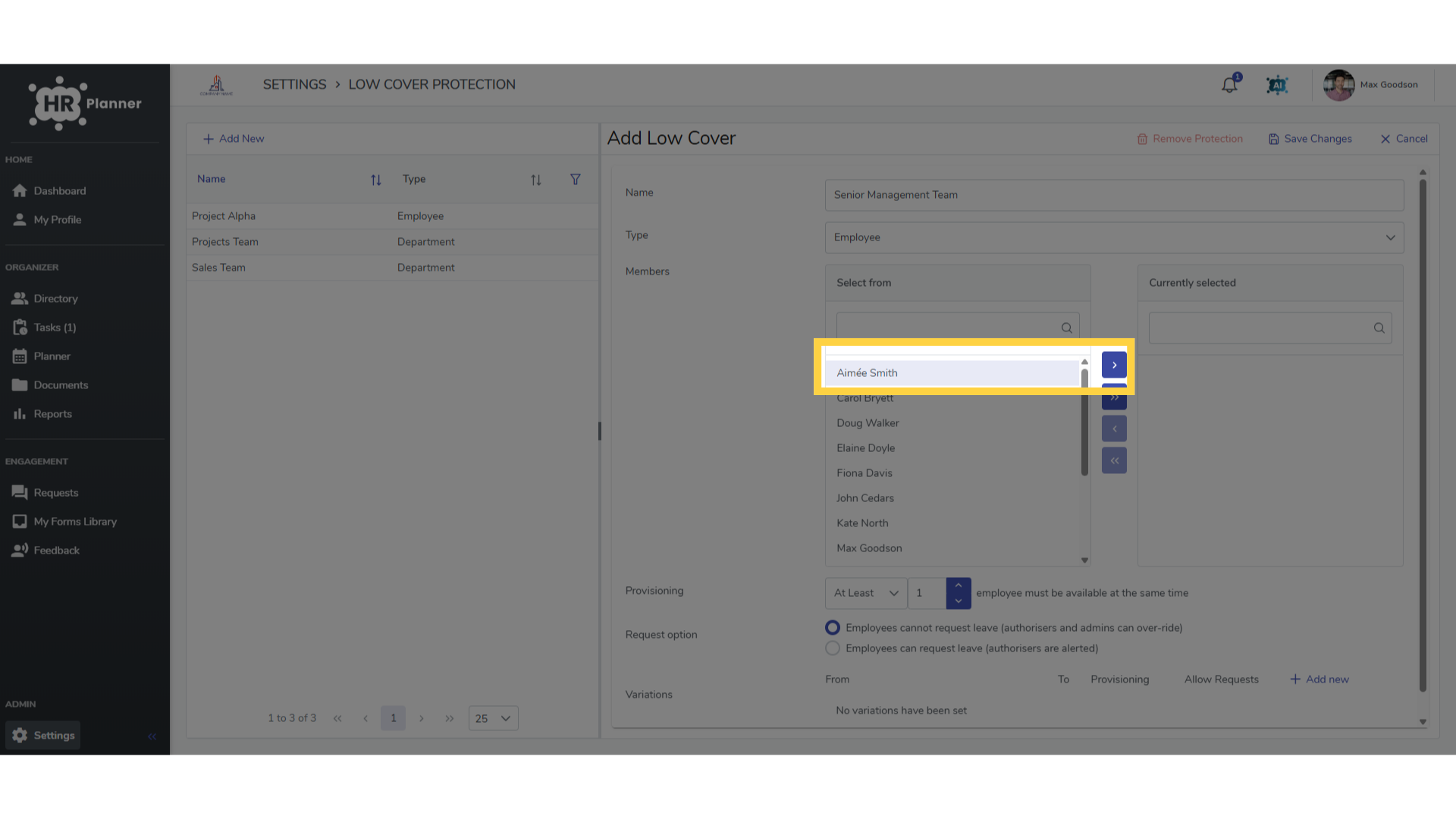Decrease the provisioning employee count
Image resolution: width=1456 pixels, height=819 pixels.
(959, 601)
